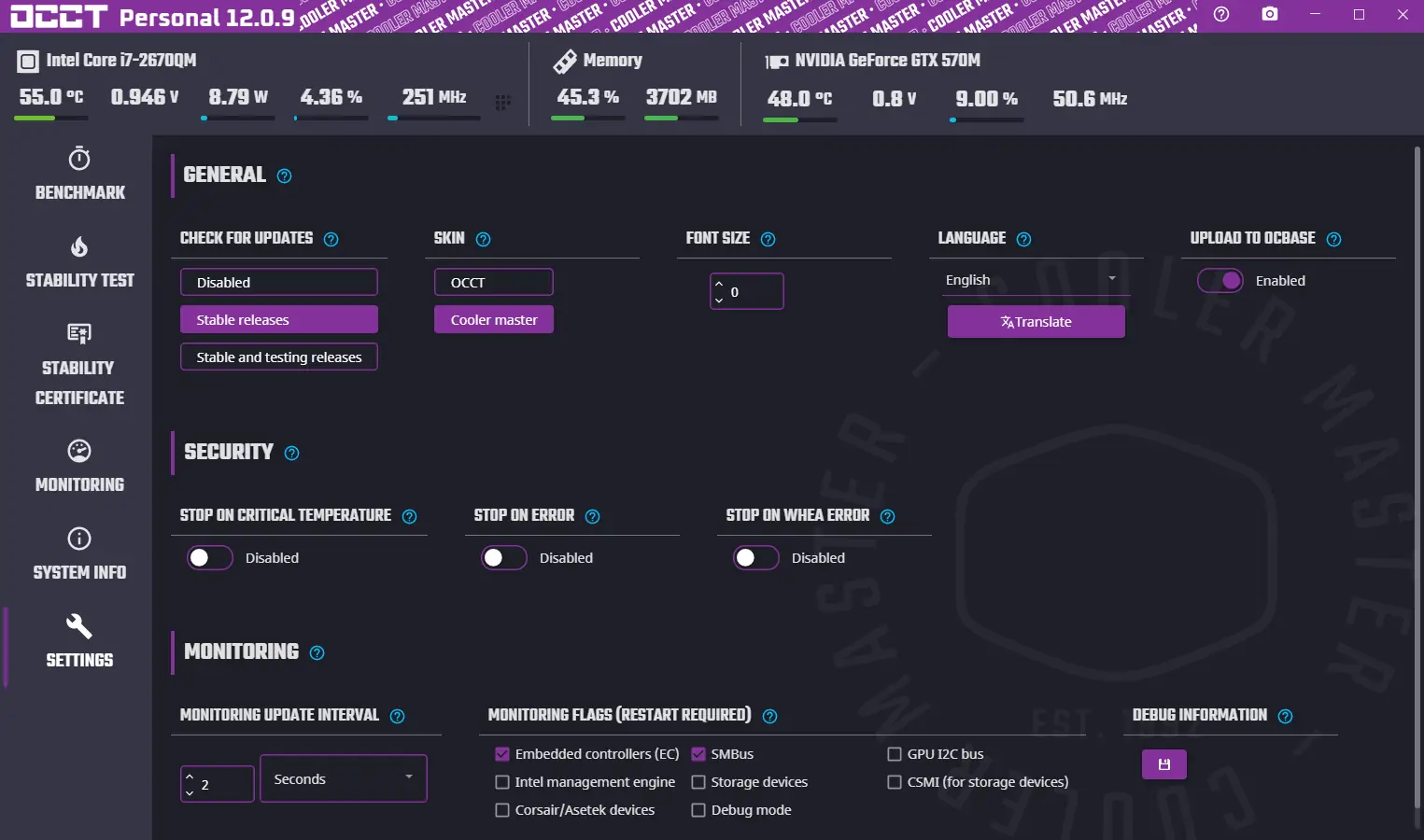Enable Stop On Critical Temperature toggle
1424x840 pixels.
pos(210,558)
